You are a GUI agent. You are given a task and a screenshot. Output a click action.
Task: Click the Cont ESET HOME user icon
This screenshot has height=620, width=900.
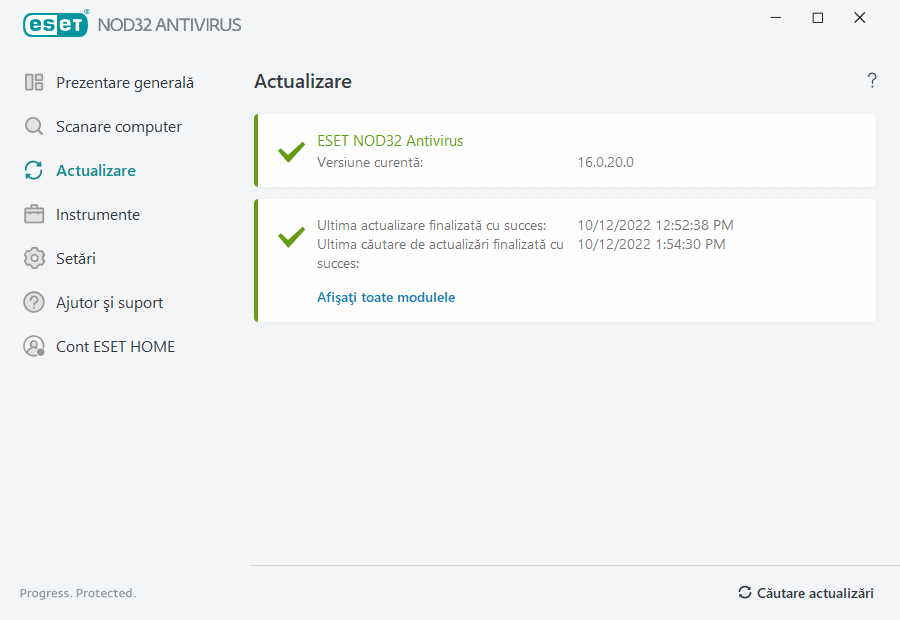click(x=34, y=347)
